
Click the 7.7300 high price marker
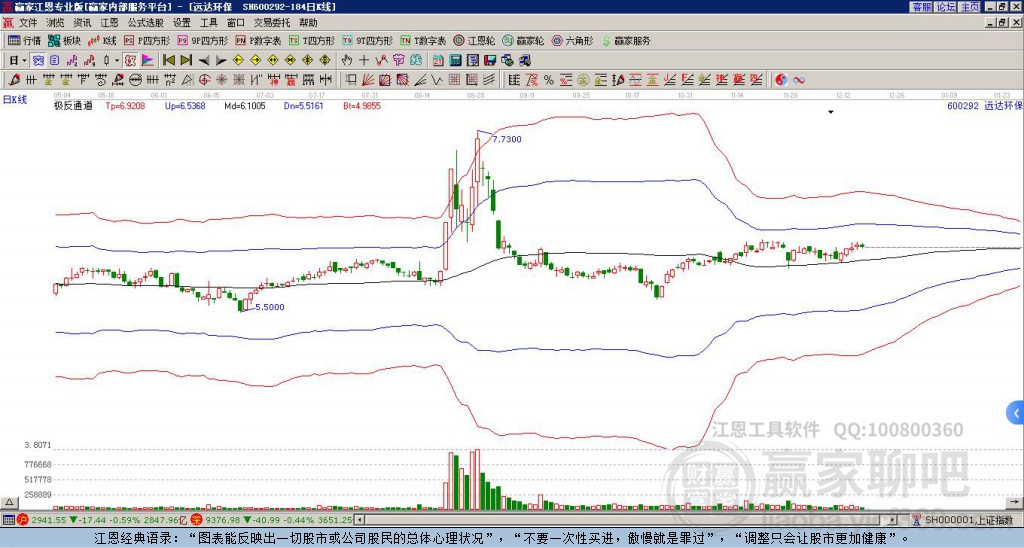(507, 139)
